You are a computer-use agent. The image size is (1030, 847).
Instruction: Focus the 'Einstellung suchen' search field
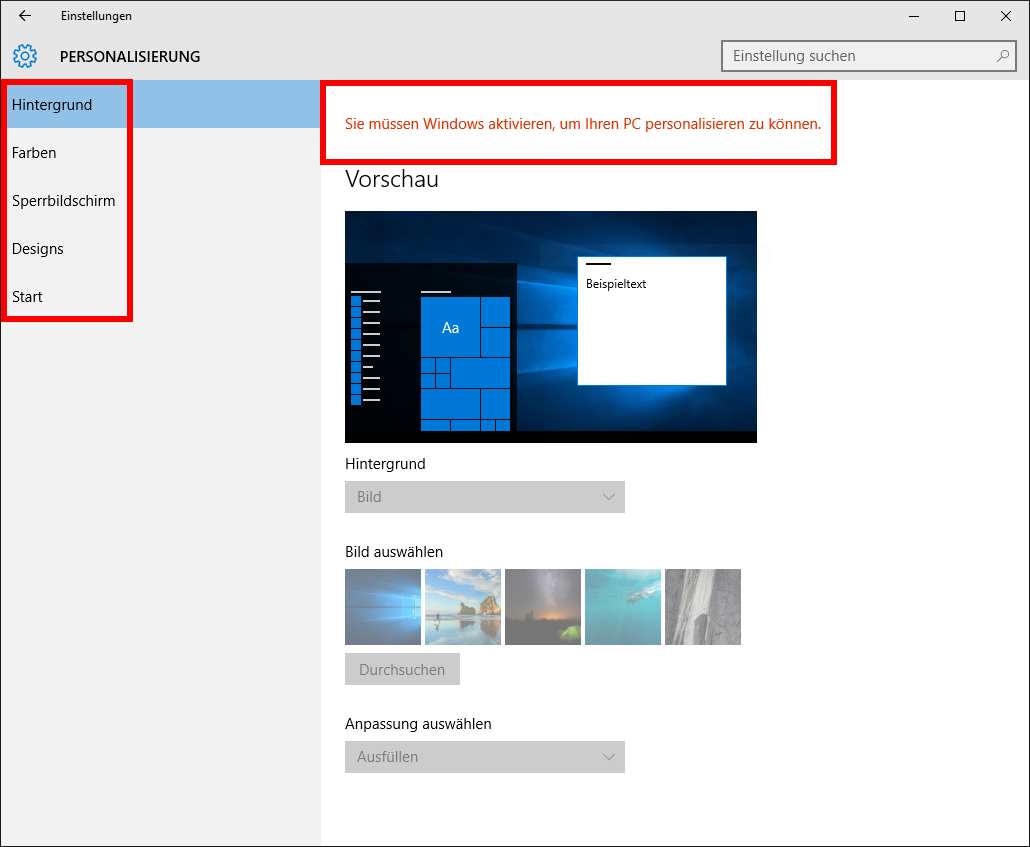click(868, 56)
